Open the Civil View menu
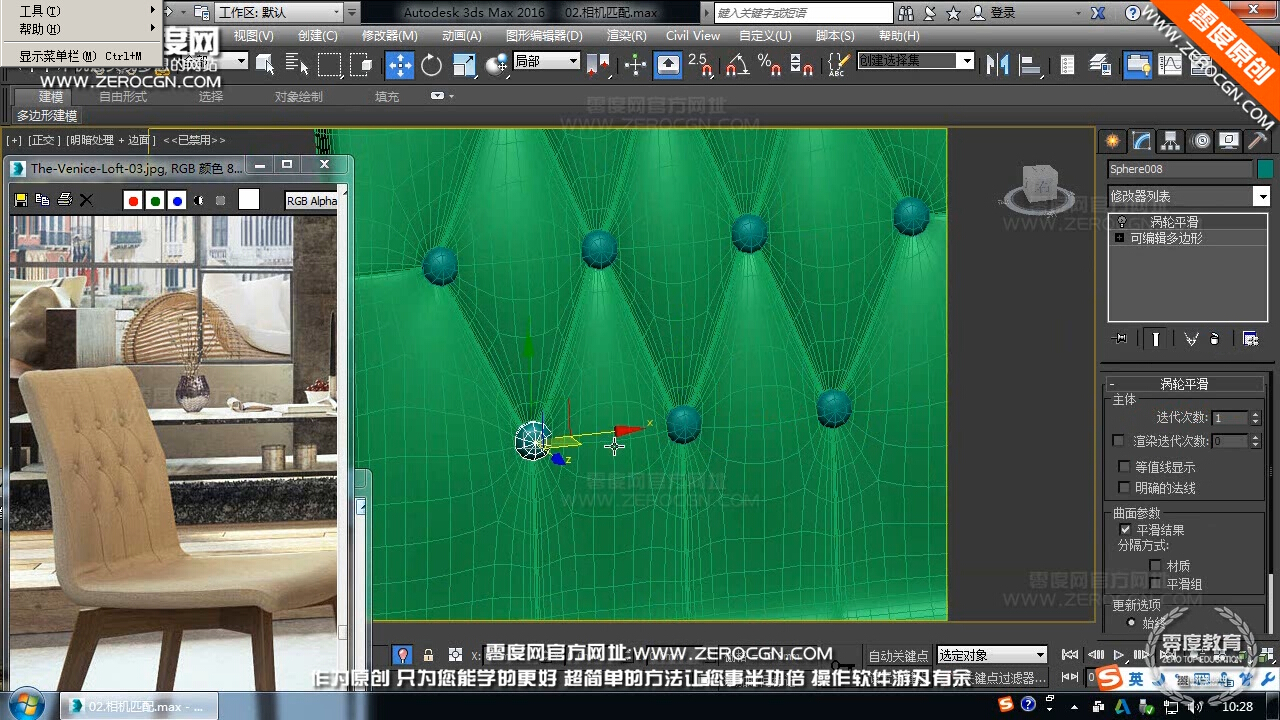 click(x=693, y=35)
